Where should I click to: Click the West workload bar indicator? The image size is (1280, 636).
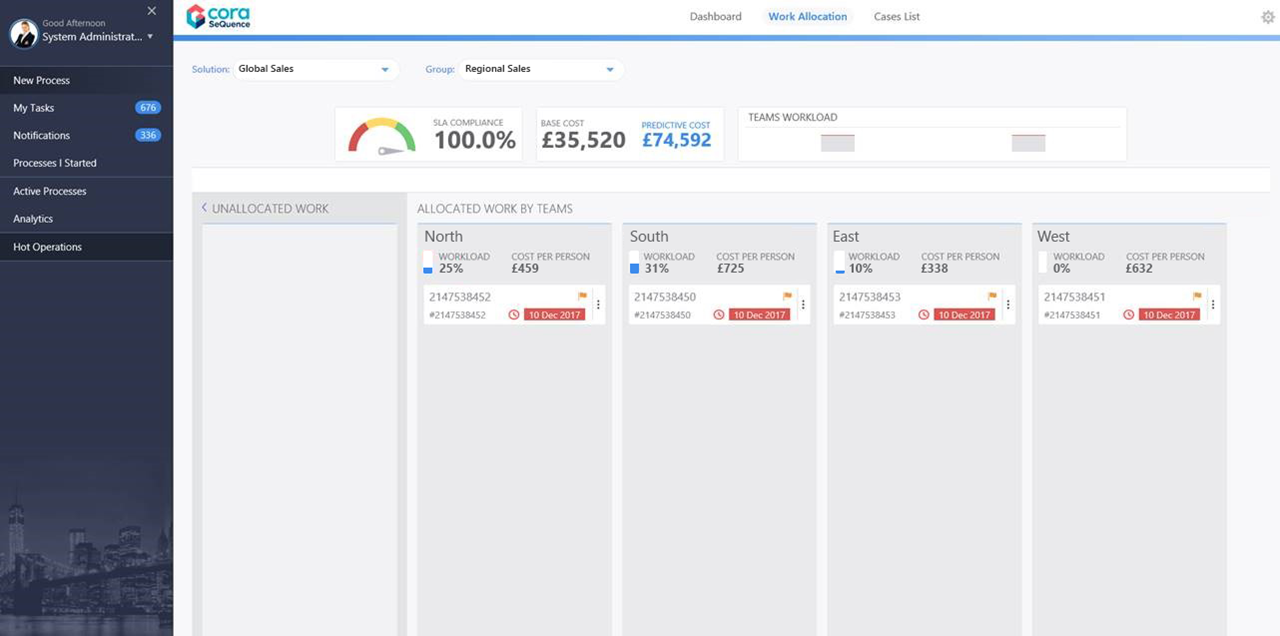click(x=1043, y=263)
